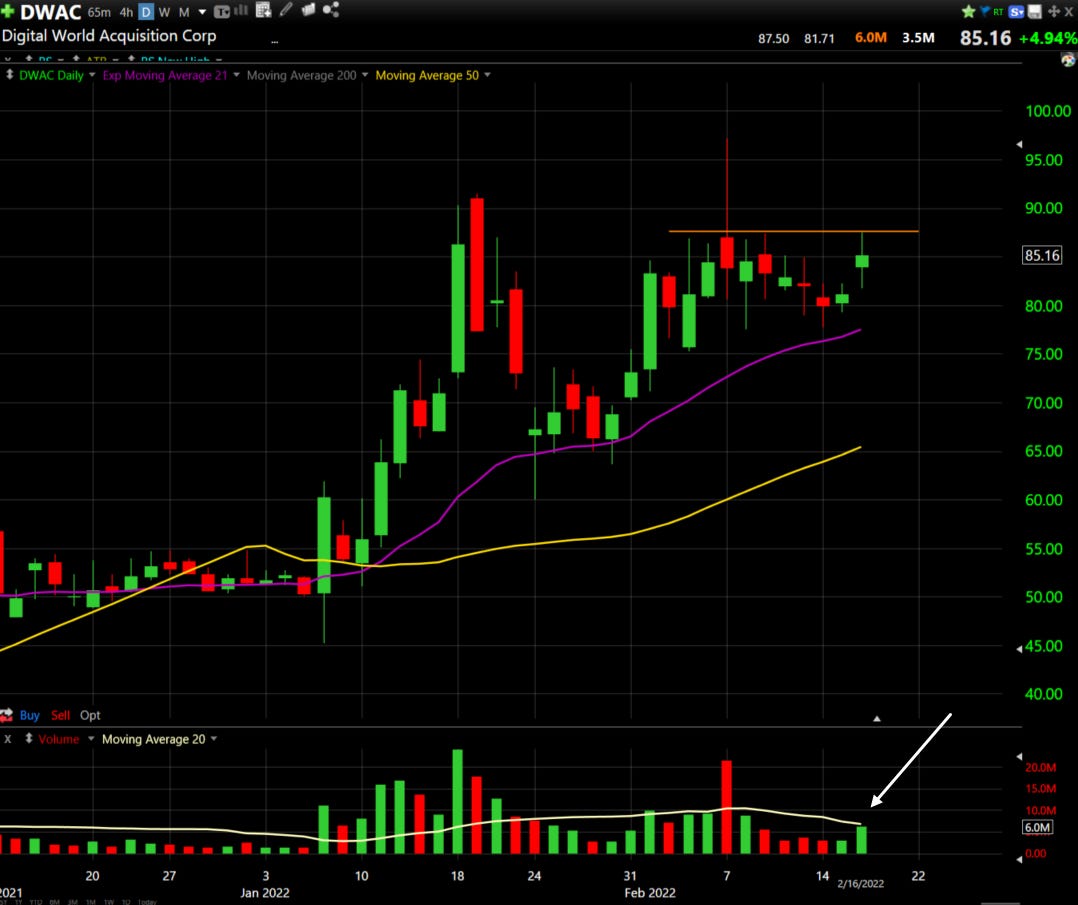The width and height of the screenshot is (1078, 905).
Task: Click the ellipsis next to company name
Action: 274,41
